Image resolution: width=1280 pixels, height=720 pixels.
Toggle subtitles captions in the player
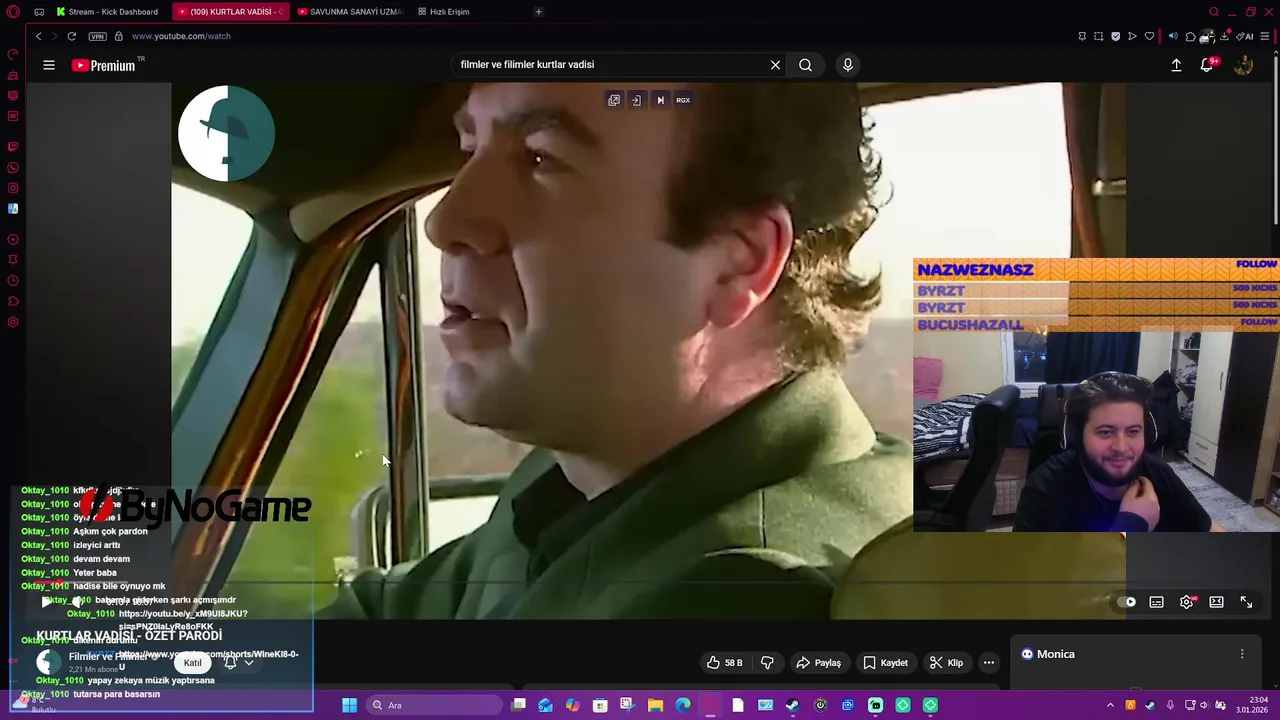click(1156, 602)
